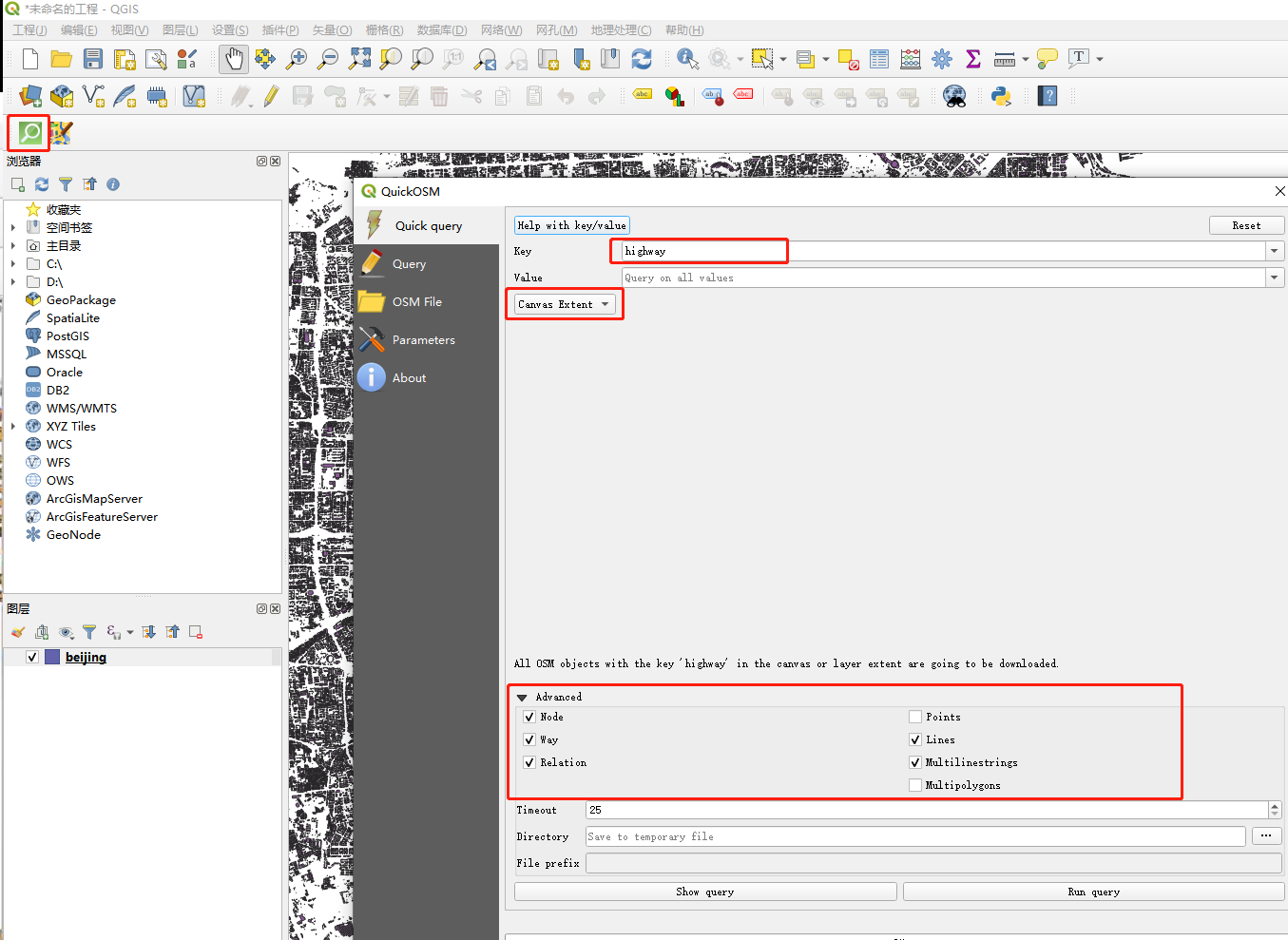Click the MetaSearch globe binoculars icon

point(954,96)
